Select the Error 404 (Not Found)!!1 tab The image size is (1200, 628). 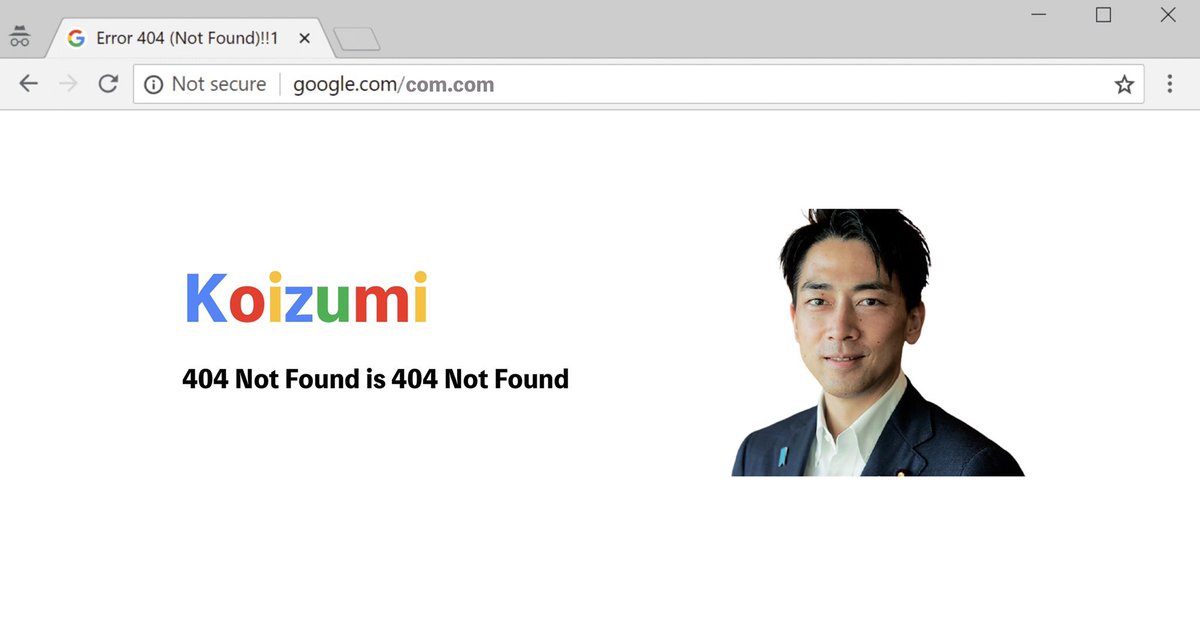[186, 38]
